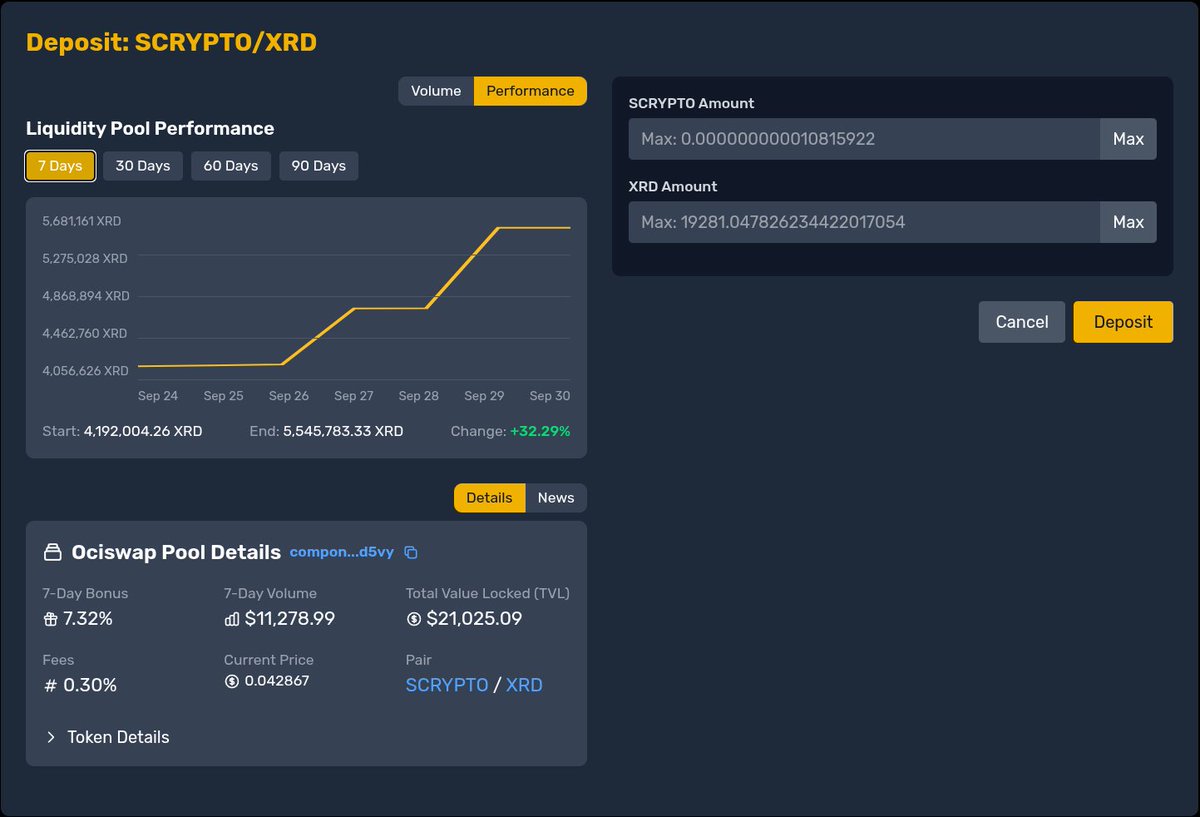Screen dimensions: 1200x817
Task: Select the 90 Days range
Action: (319, 166)
